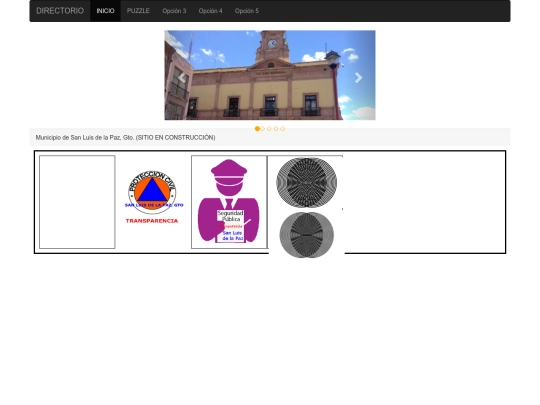540x405 pixels.
Task: Select the INICIO menu item
Action: [x=105, y=11]
